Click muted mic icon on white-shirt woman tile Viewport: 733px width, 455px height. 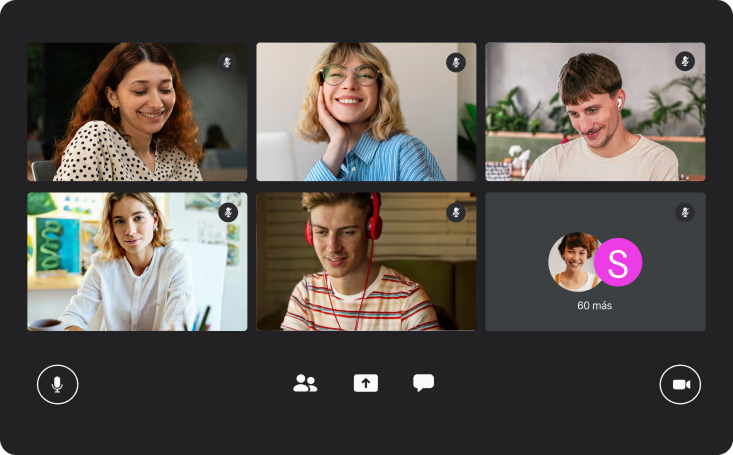(x=228, y=212)
